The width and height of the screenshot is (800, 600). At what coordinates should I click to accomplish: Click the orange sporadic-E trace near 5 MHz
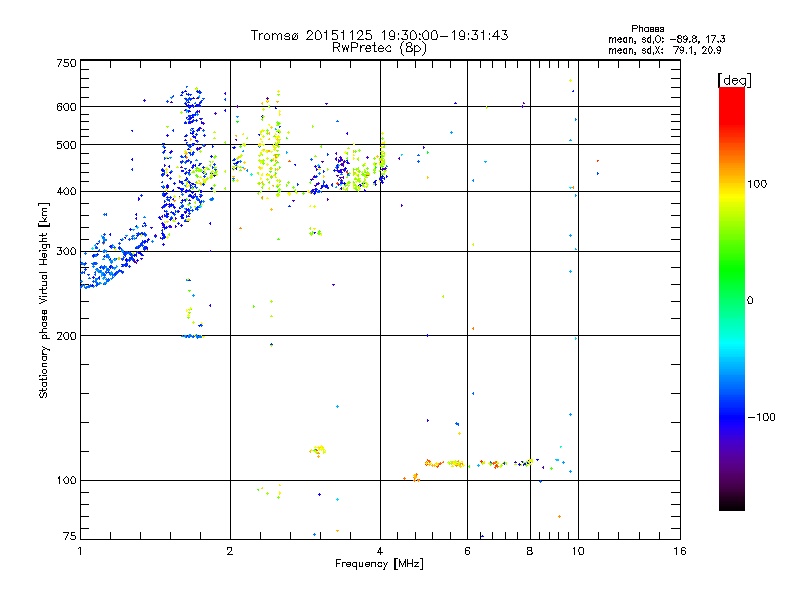pos(434,463)
